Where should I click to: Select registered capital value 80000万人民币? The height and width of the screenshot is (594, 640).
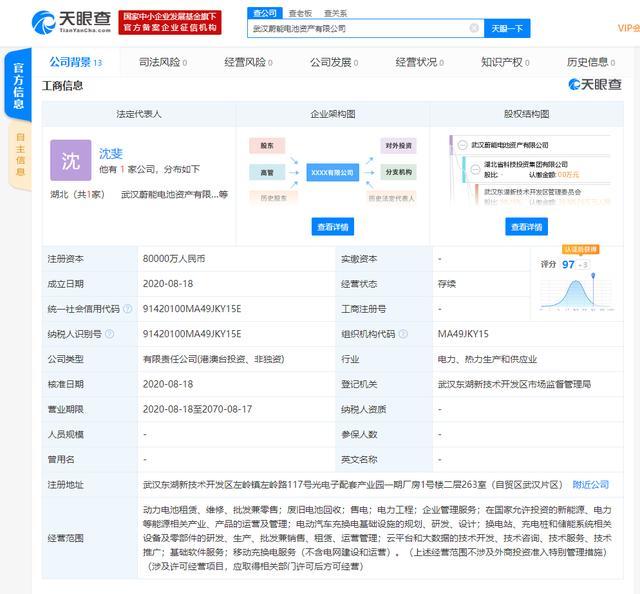point(174,259)
